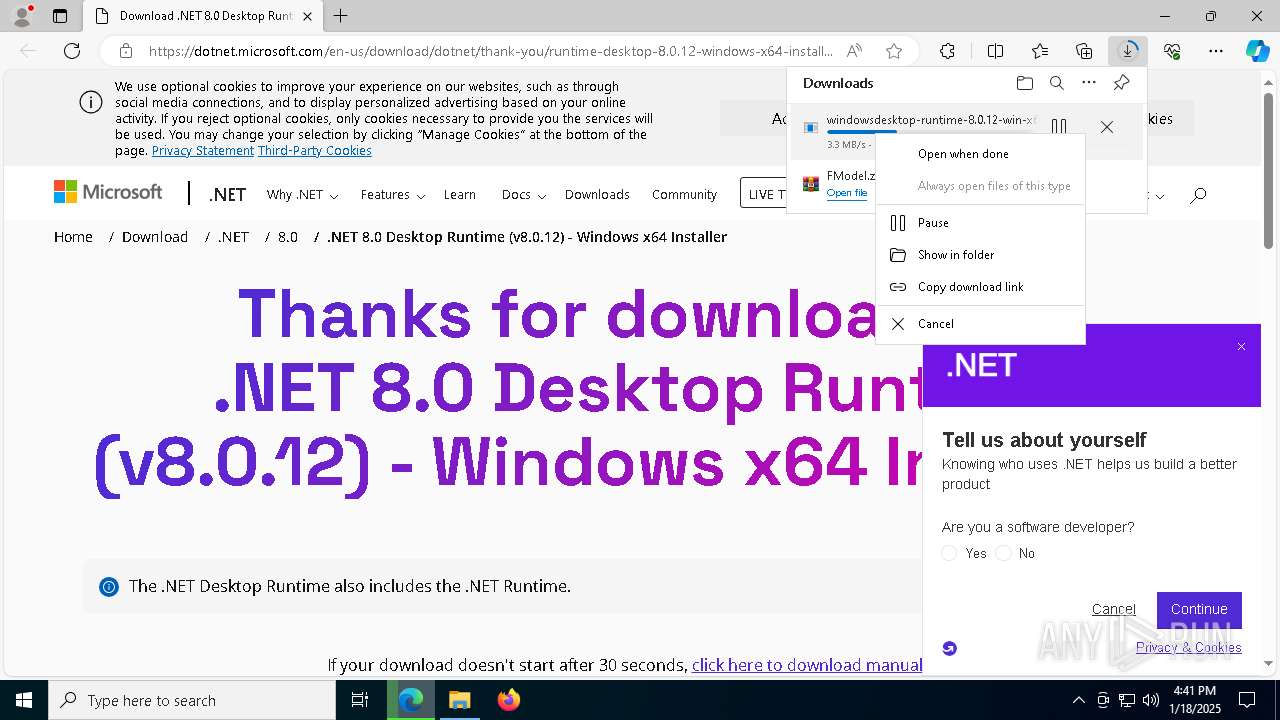Launch Firefox from taskbar
Image resolution: width=1280 pixels, height=720 pixels.
coord(508,700)
